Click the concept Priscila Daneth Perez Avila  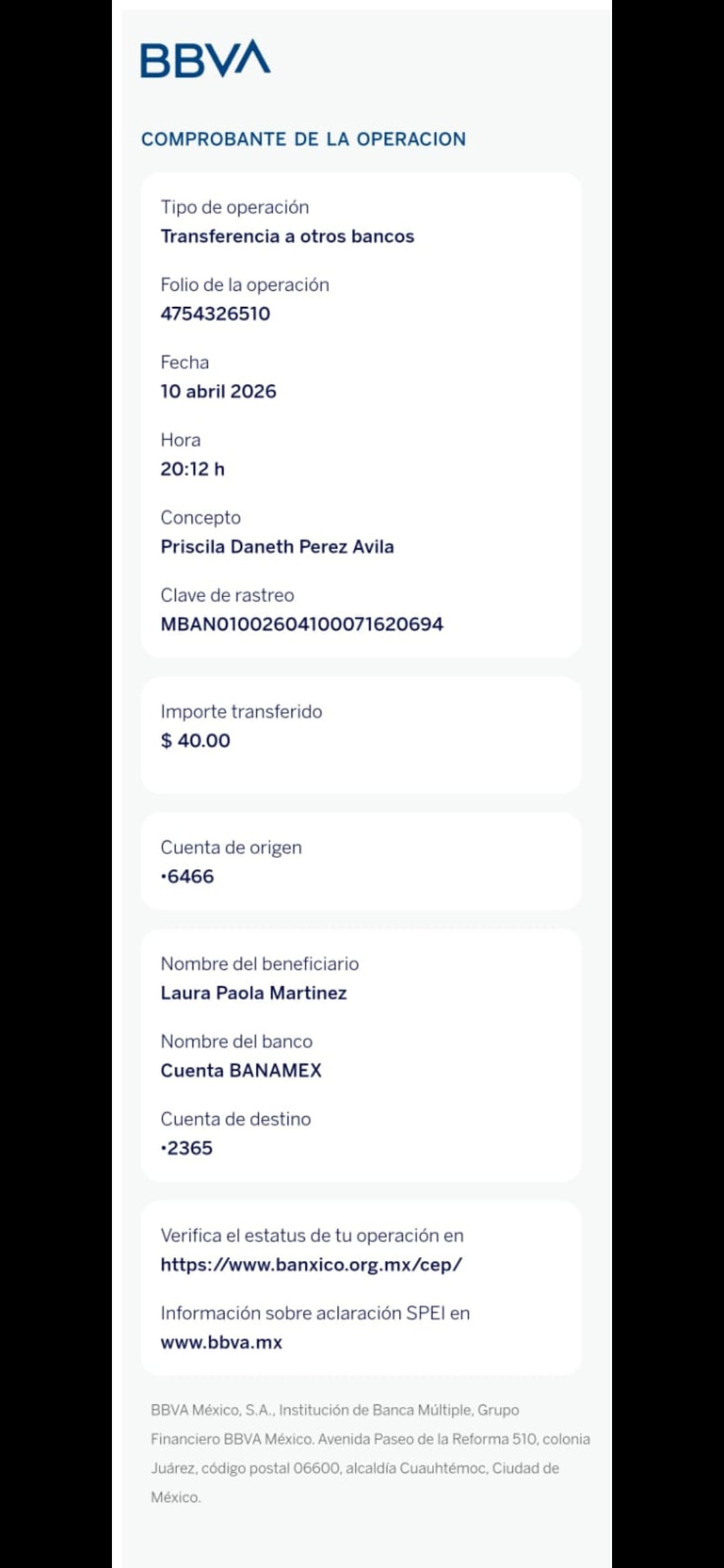coord(277,547)
